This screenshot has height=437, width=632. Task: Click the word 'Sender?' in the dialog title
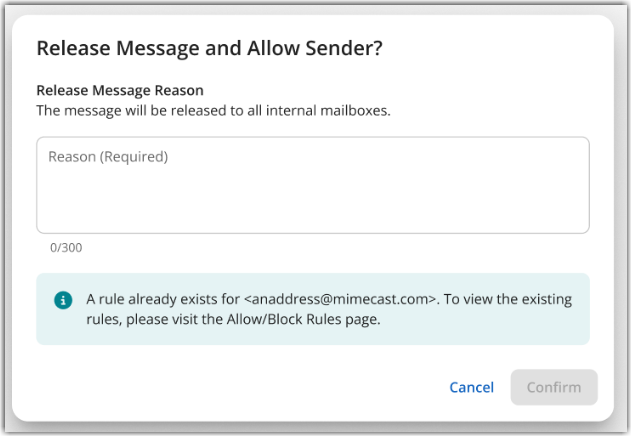pyautogui.click(x=345, y=47)
